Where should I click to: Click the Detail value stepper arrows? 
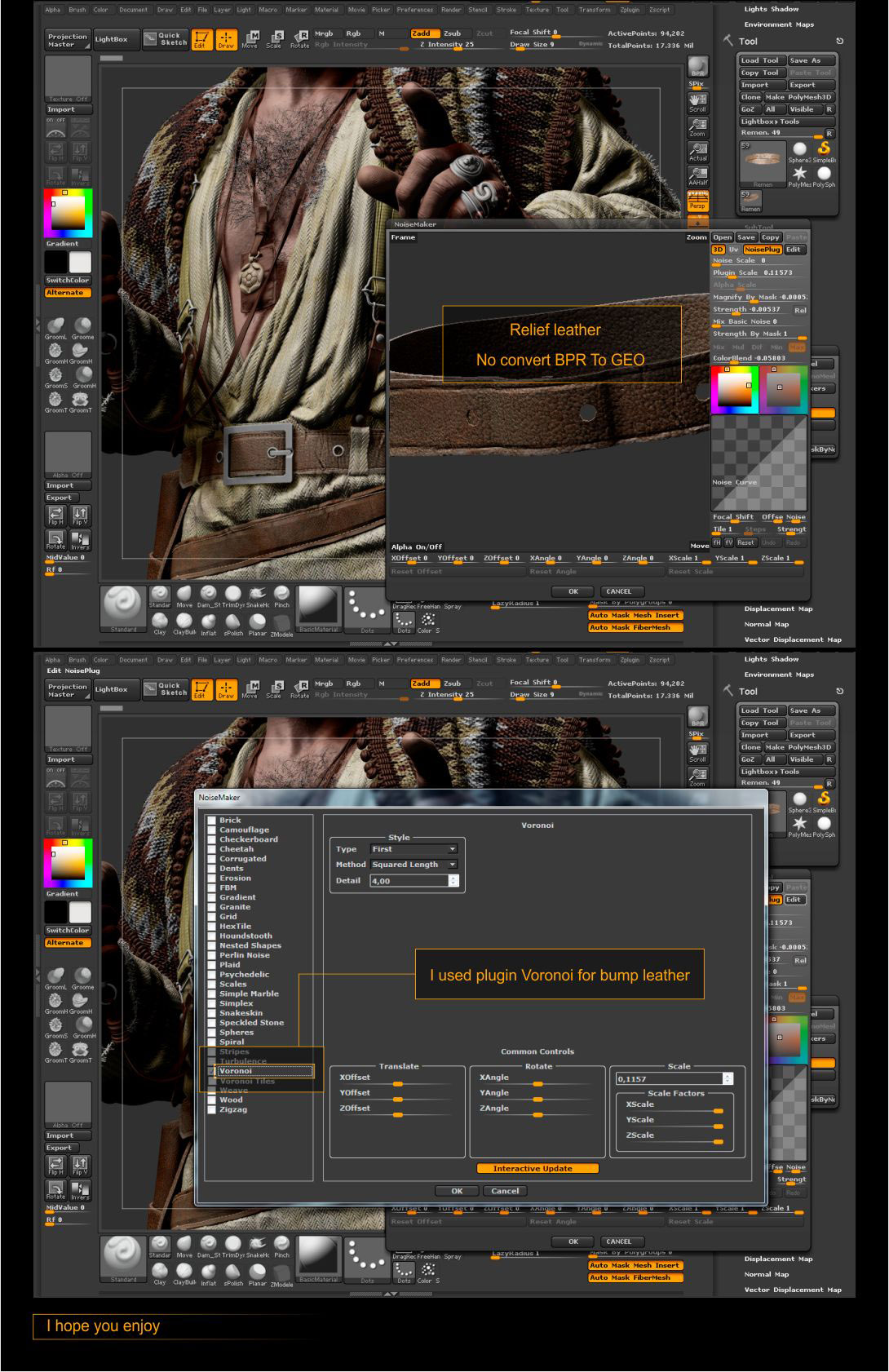pyautogui.click(x=453, y=881)
